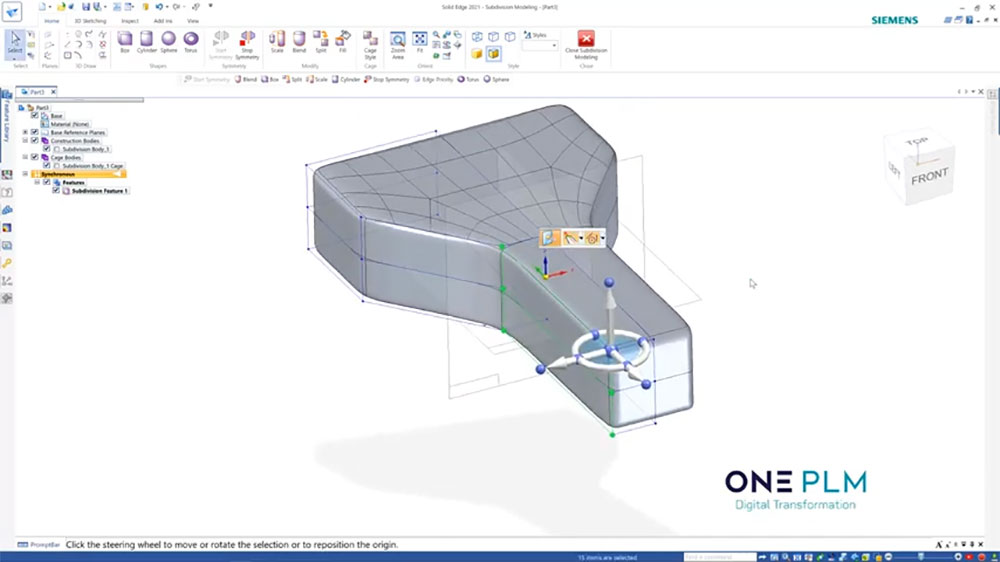Select the Sphere shape tool in ribbon
1000x562 pixels.
[168, 42]
